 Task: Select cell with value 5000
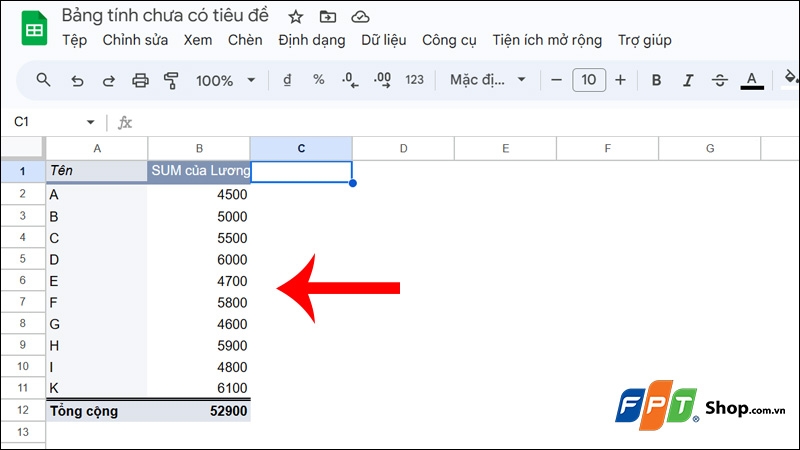tap(199, 216)
